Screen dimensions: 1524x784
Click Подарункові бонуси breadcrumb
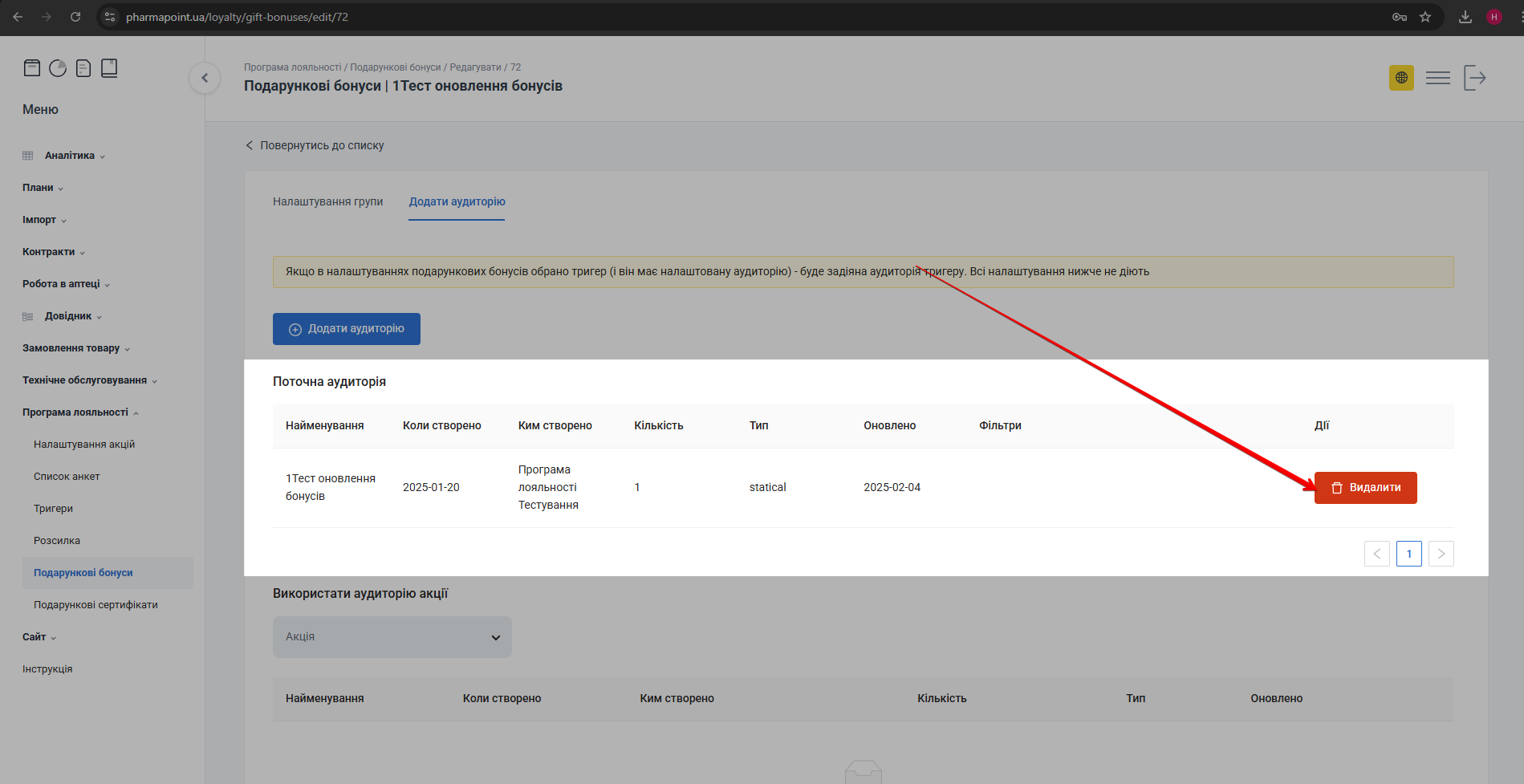click(x=396, y=67)
